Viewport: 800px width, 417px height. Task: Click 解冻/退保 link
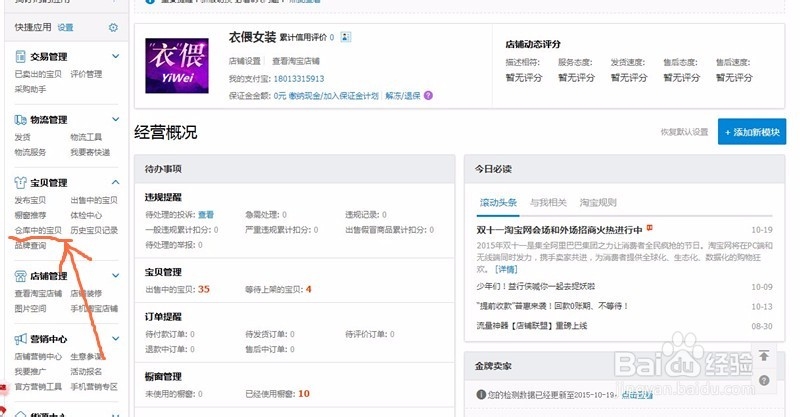point(403,96)
